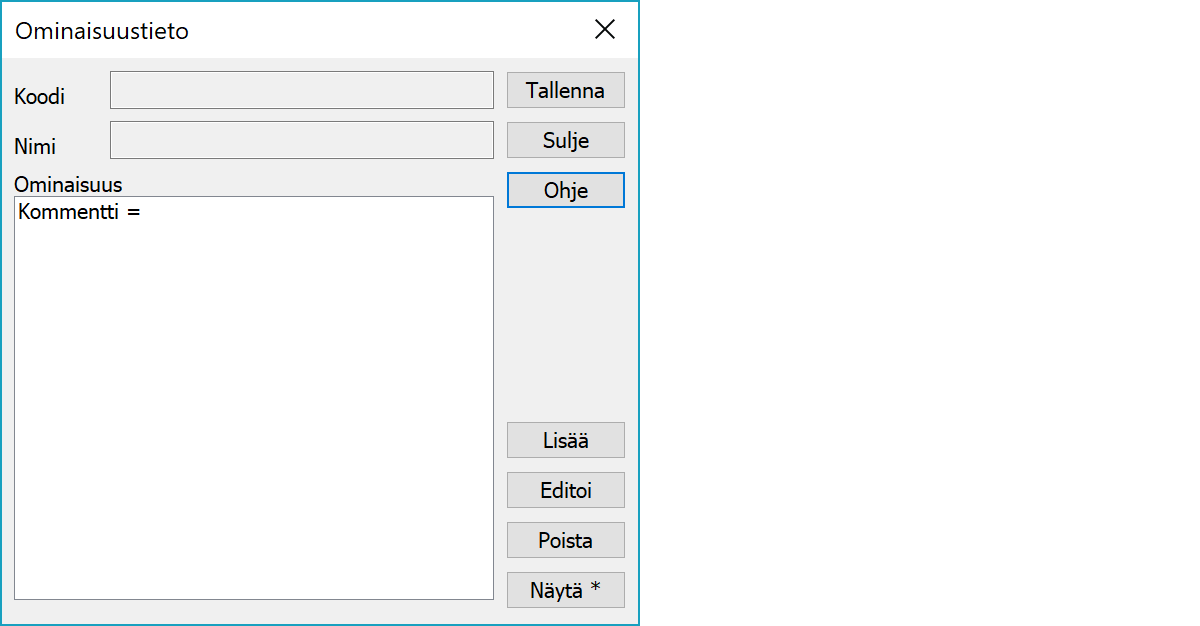This screenshot has height=626, width=1200.
Task: Open help with the Ohje button
Action: pos(565,190)
